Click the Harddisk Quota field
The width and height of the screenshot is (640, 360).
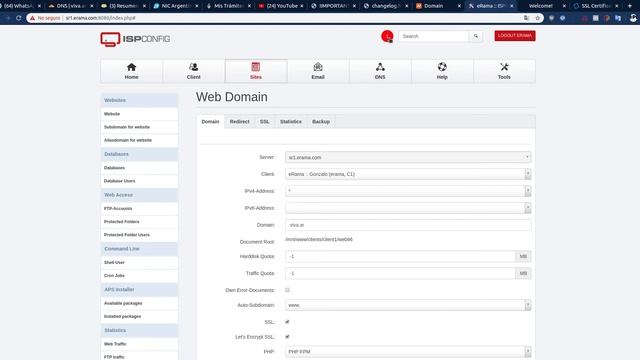pyautogui.click(x=400, y=256)
